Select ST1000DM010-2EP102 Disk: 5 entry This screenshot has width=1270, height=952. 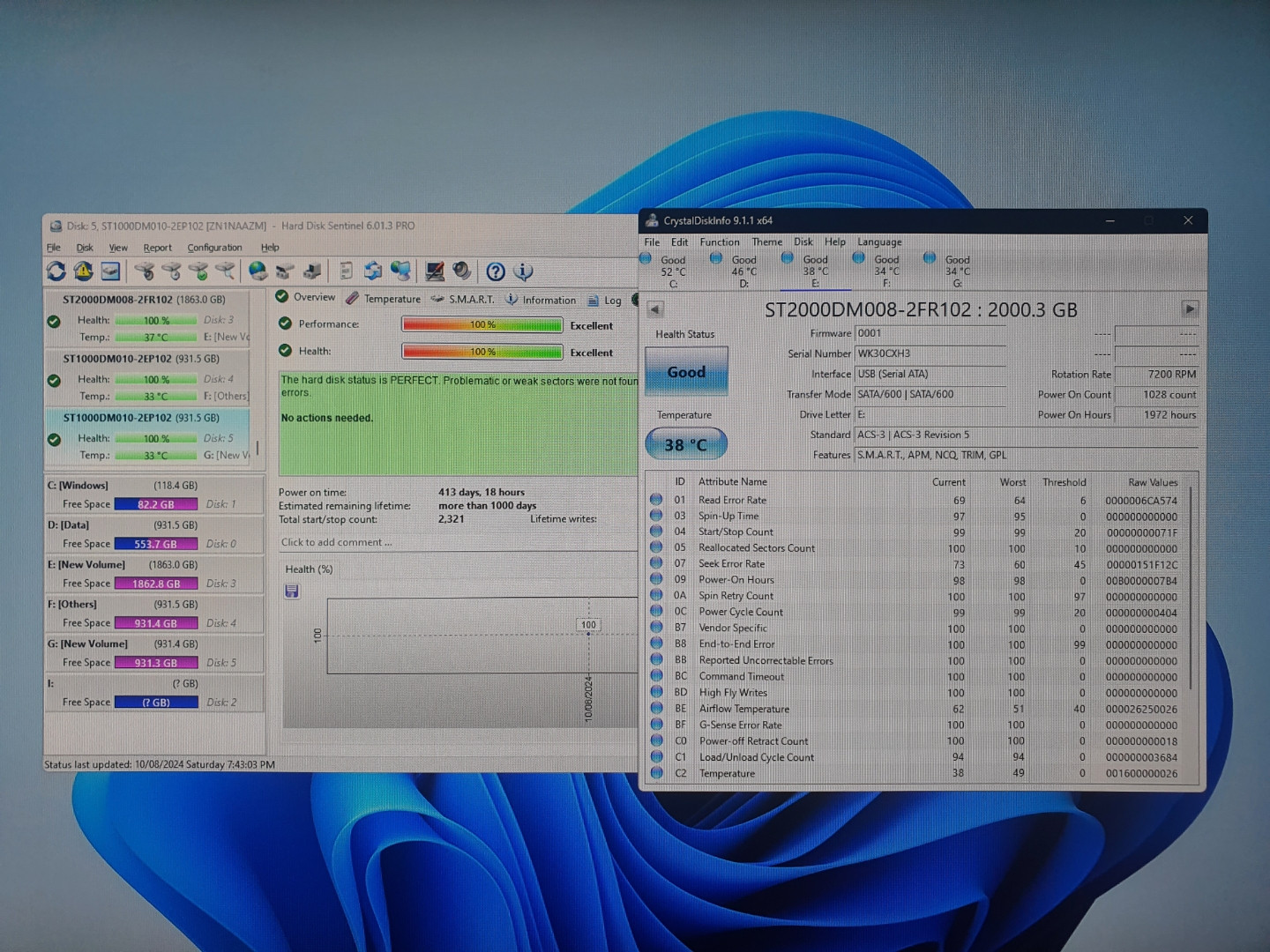point(148,436)
